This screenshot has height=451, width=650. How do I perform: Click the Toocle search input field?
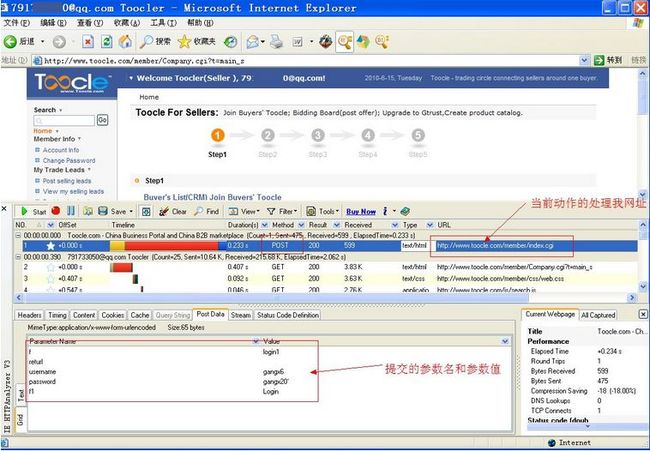(x=64, y=121)
